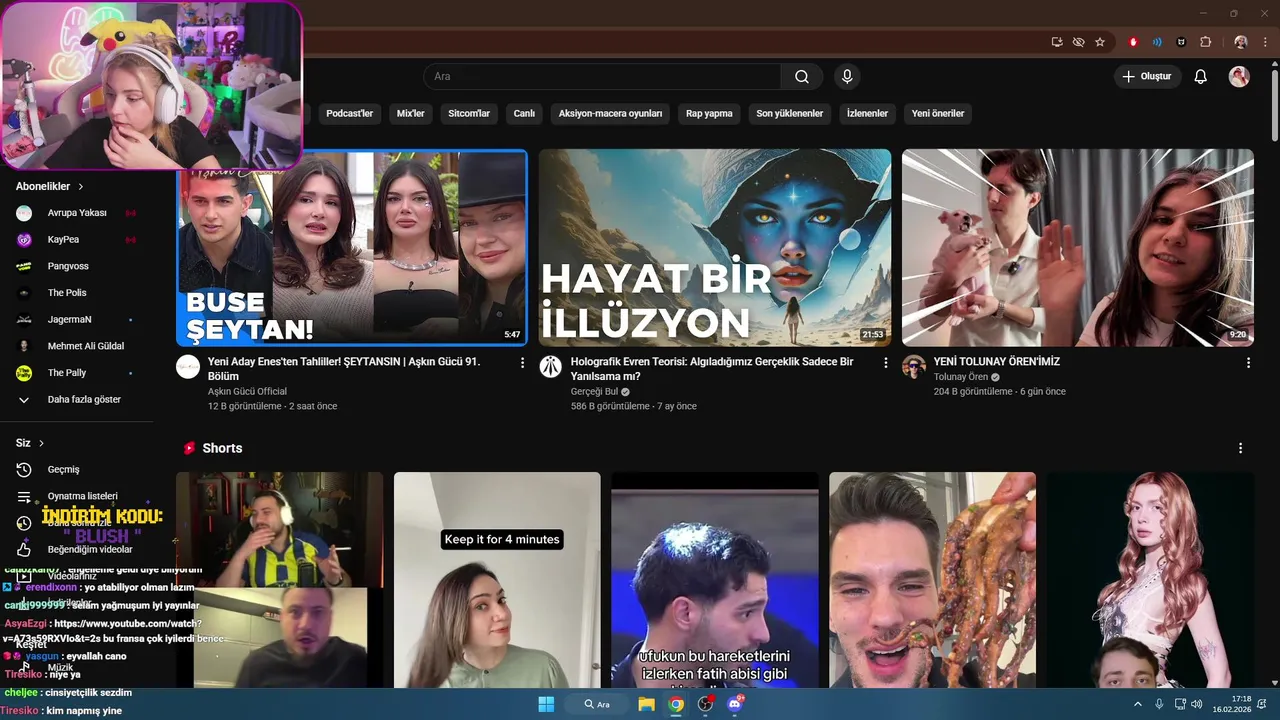Open the Mehmet Ali Güldal subscription
Screen dimensions: 1280x720
point(76,346)
